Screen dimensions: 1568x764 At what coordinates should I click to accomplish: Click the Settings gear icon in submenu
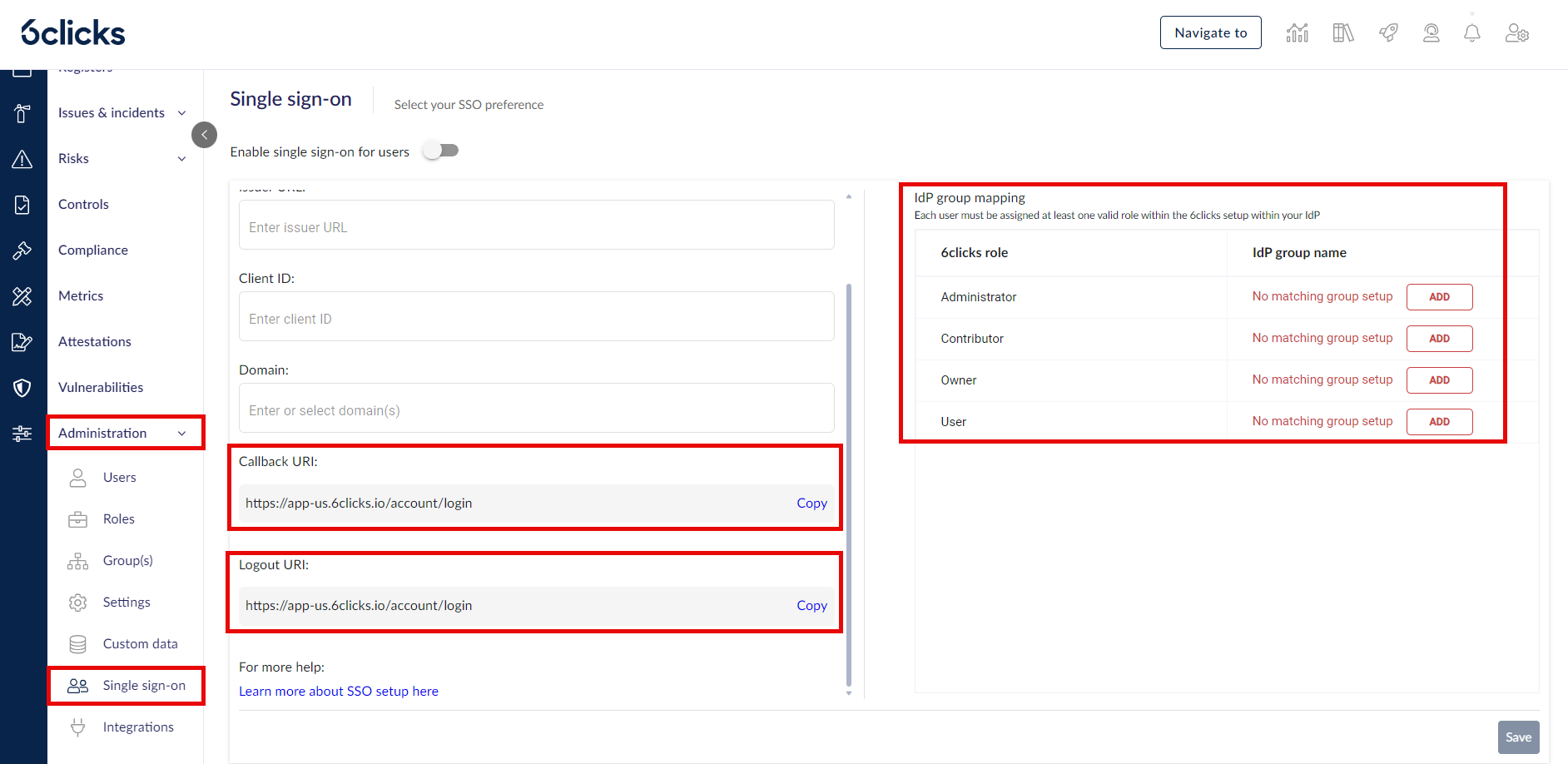click(77, 603)
